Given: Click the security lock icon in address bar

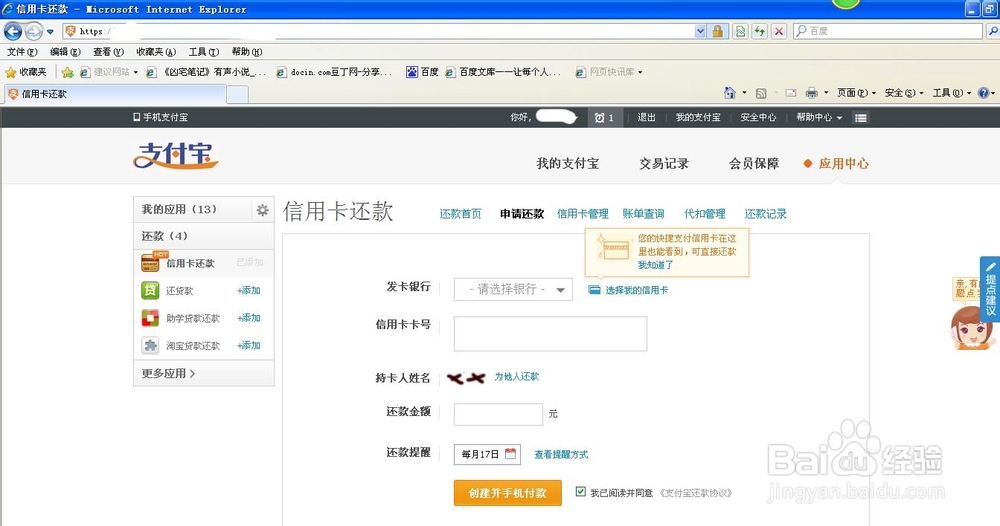Looking at the screenshot, I should click(x=717, y=31).
